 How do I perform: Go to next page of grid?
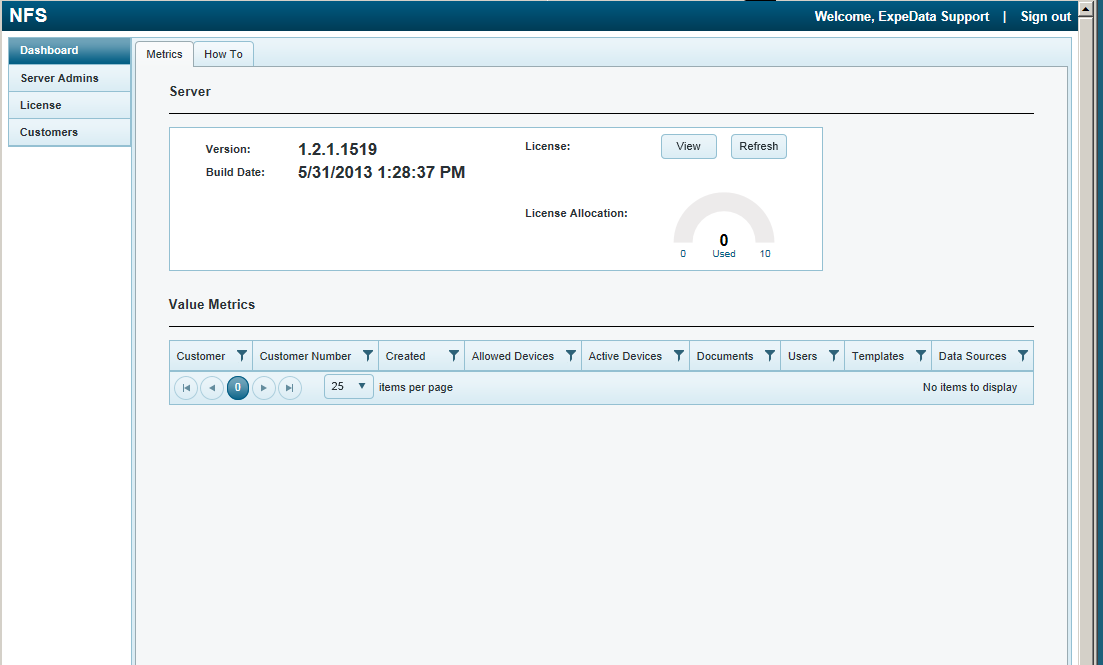264,388
